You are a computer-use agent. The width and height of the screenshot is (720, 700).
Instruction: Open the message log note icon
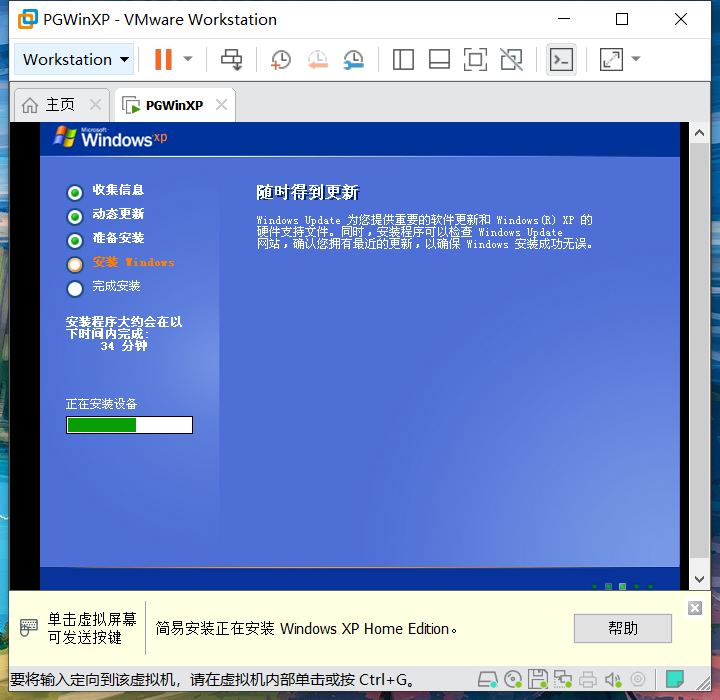tap(675, 679)
